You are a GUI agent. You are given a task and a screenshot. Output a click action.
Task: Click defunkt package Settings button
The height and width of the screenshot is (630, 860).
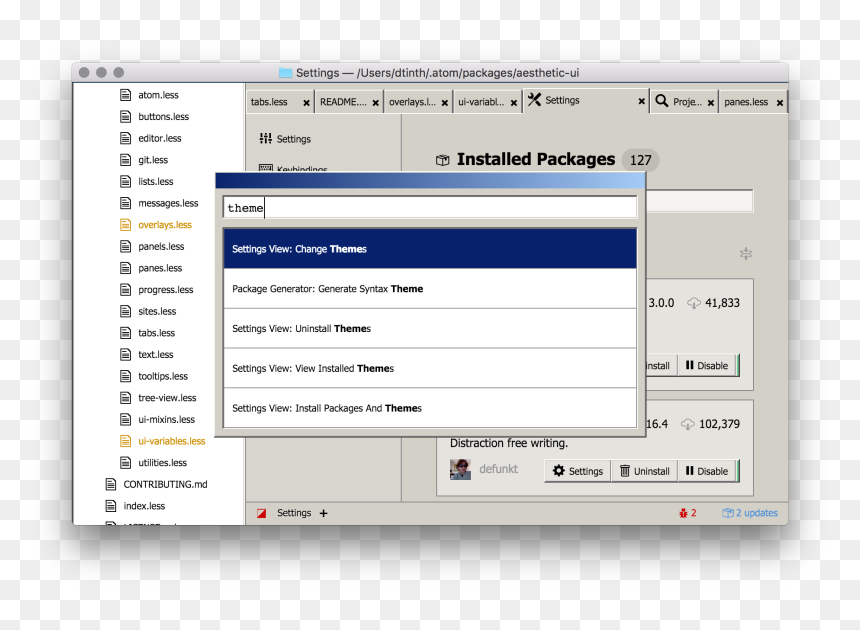(x=578, y=471)
